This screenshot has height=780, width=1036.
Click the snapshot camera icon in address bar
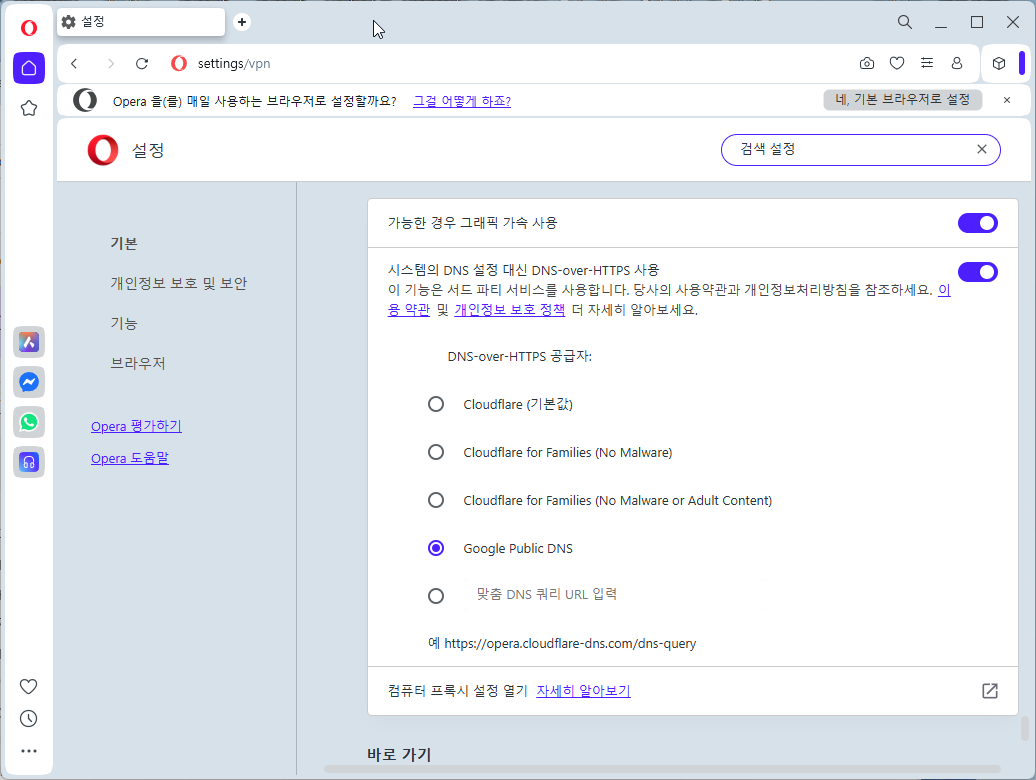[x=866, y=62]
